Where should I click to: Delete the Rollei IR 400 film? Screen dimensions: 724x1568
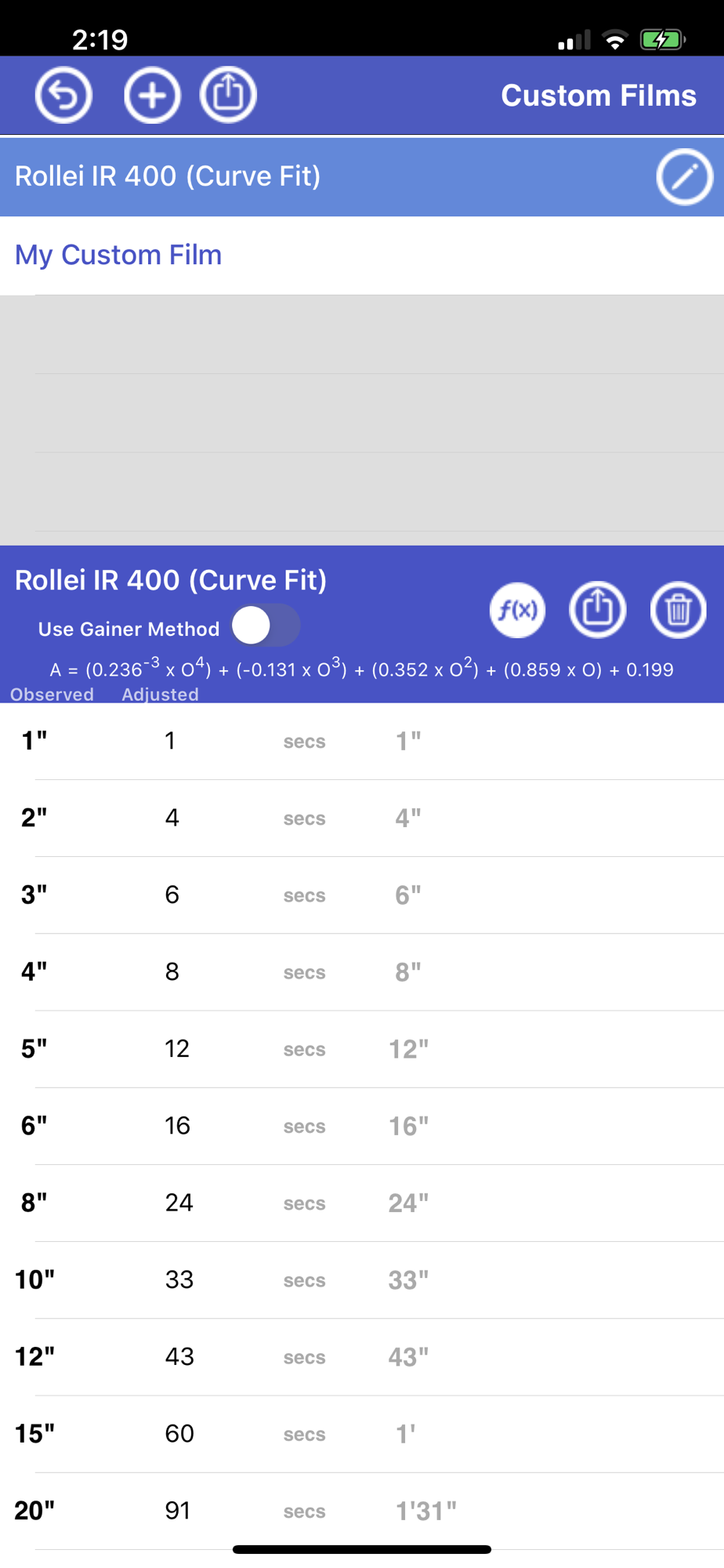678,609
